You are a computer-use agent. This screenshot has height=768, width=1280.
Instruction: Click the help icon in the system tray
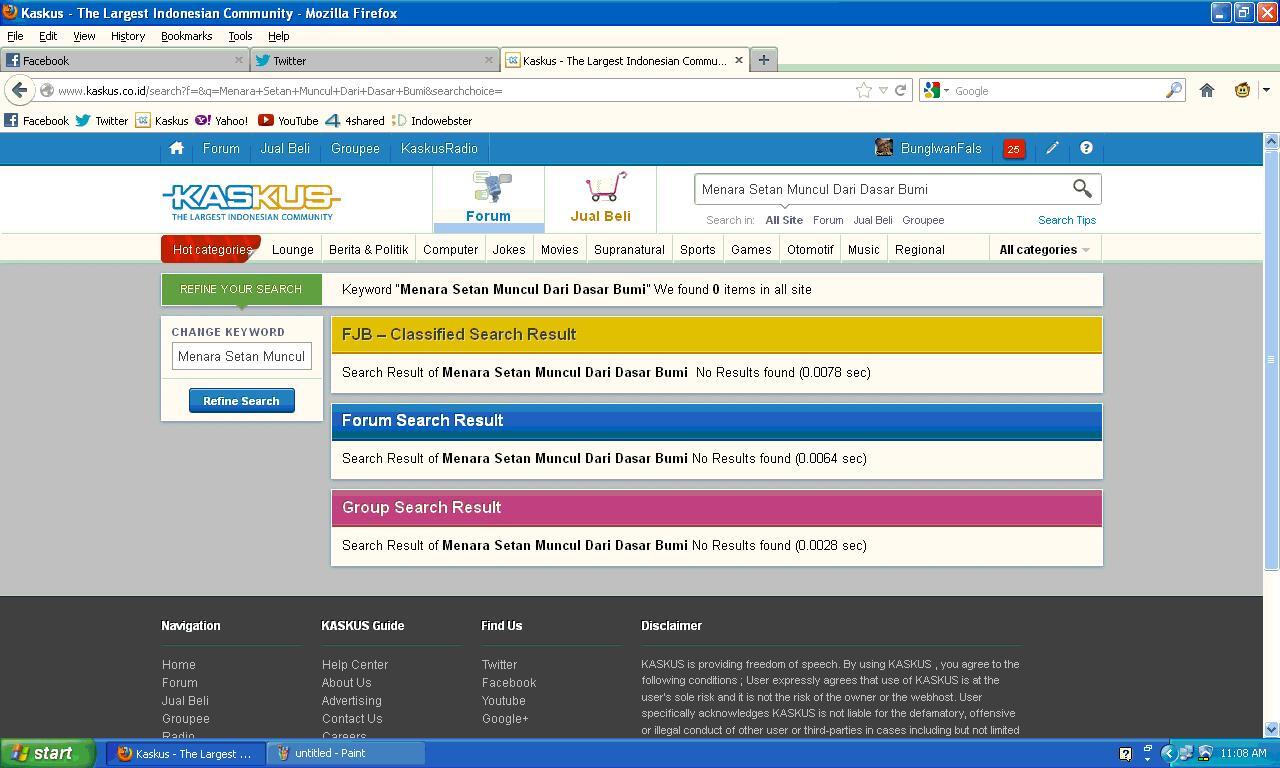pos(1125,754)
